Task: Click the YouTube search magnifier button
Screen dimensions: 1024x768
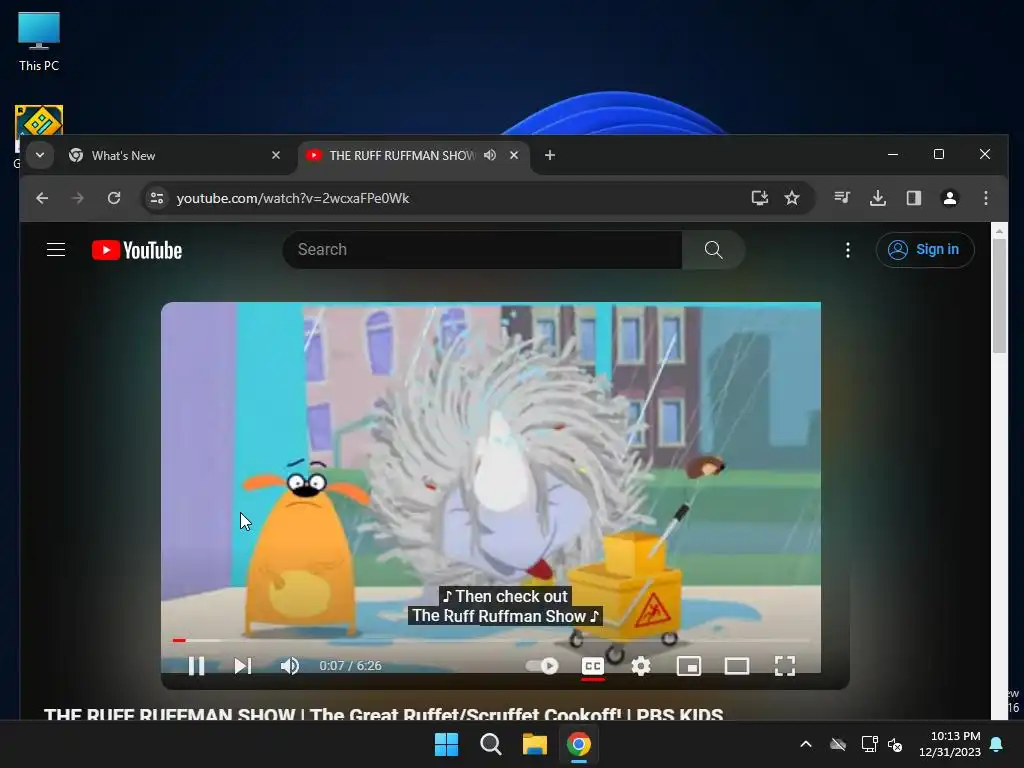Action: click(713, 249)
